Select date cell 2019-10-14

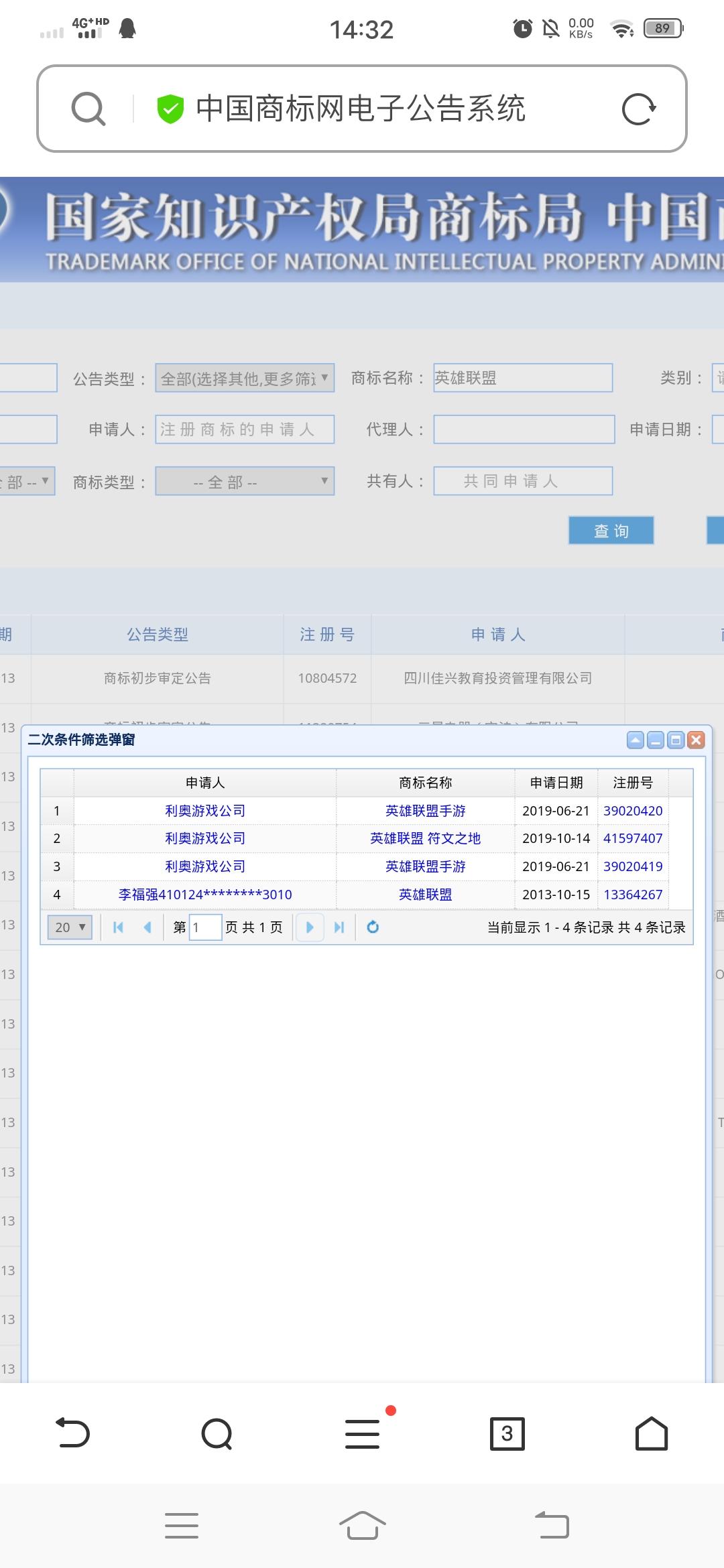(556, 838)
